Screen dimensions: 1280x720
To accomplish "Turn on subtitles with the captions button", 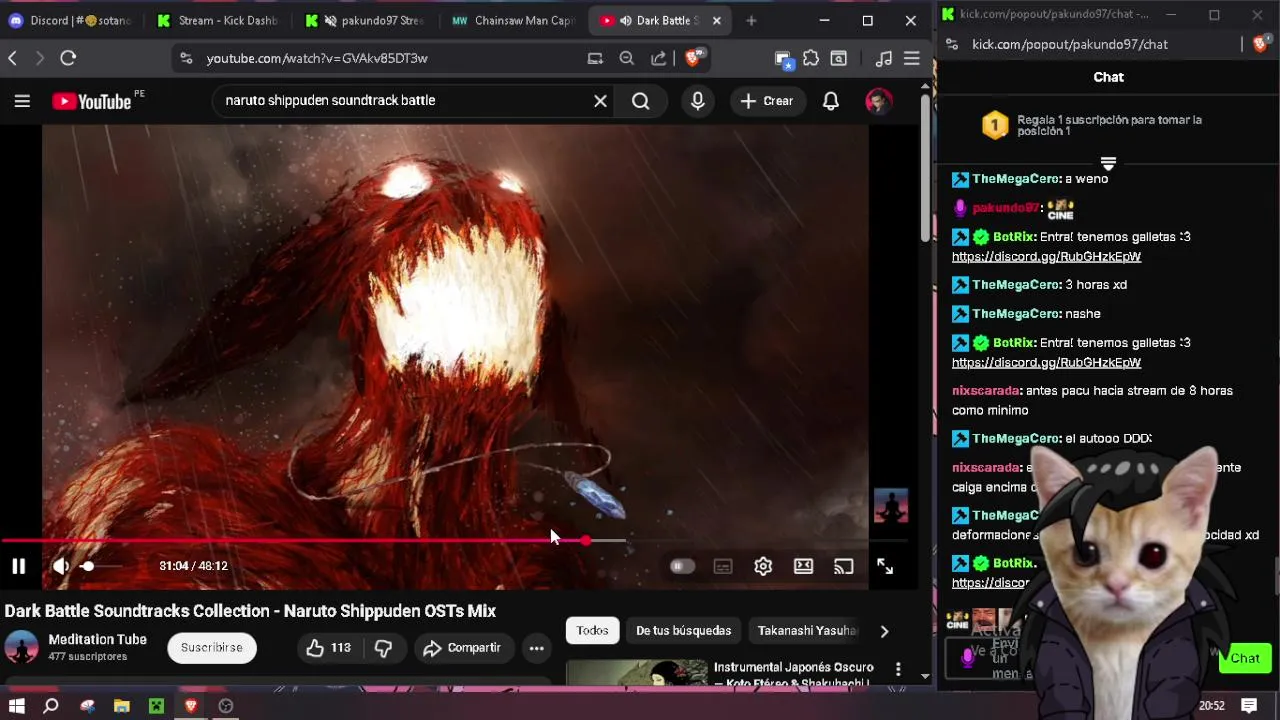I will pyautogui.click(x=723, y=566).
